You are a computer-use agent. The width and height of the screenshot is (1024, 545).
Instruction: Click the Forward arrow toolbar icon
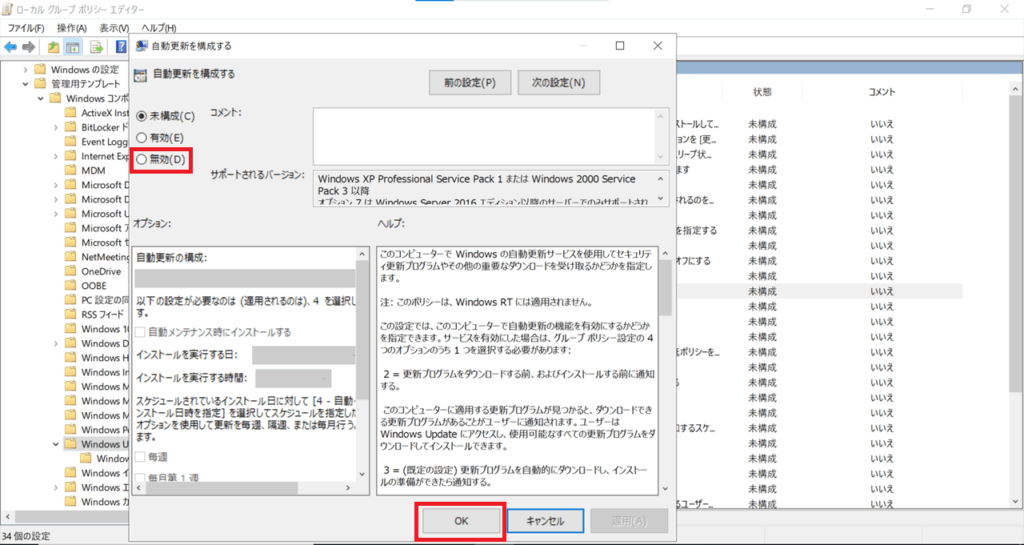point(28,47)
